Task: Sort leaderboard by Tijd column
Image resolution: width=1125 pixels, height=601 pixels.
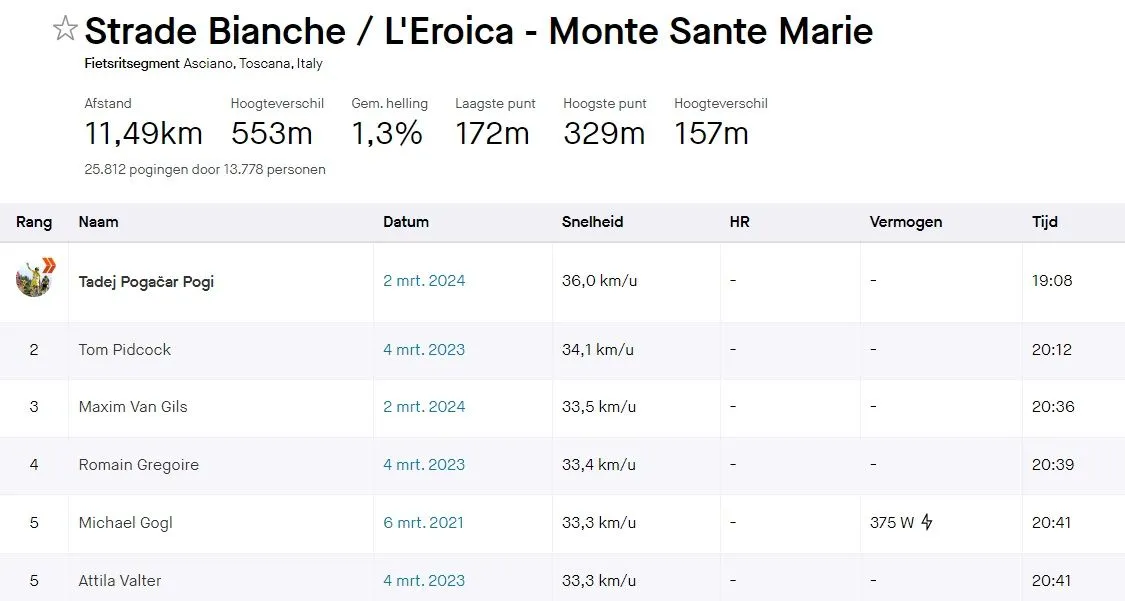Action: (x=1045, y=222)
